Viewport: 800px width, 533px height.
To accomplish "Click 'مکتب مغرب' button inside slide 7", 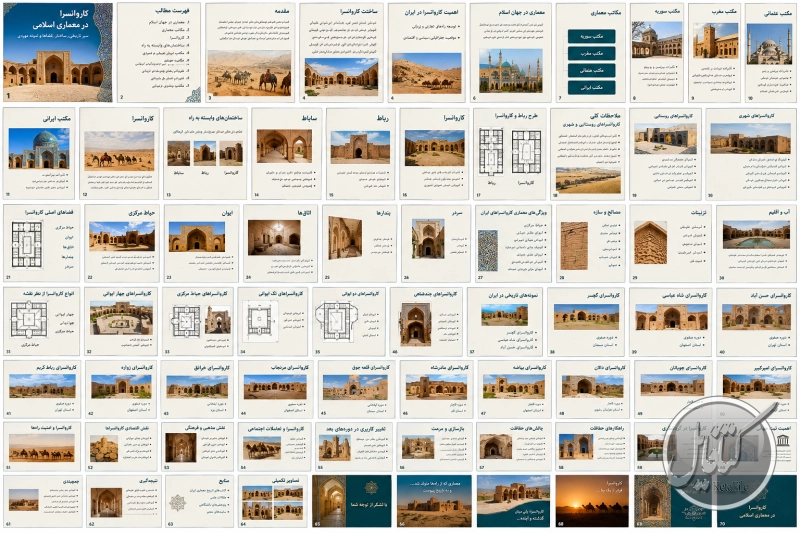I will point(591,53).
